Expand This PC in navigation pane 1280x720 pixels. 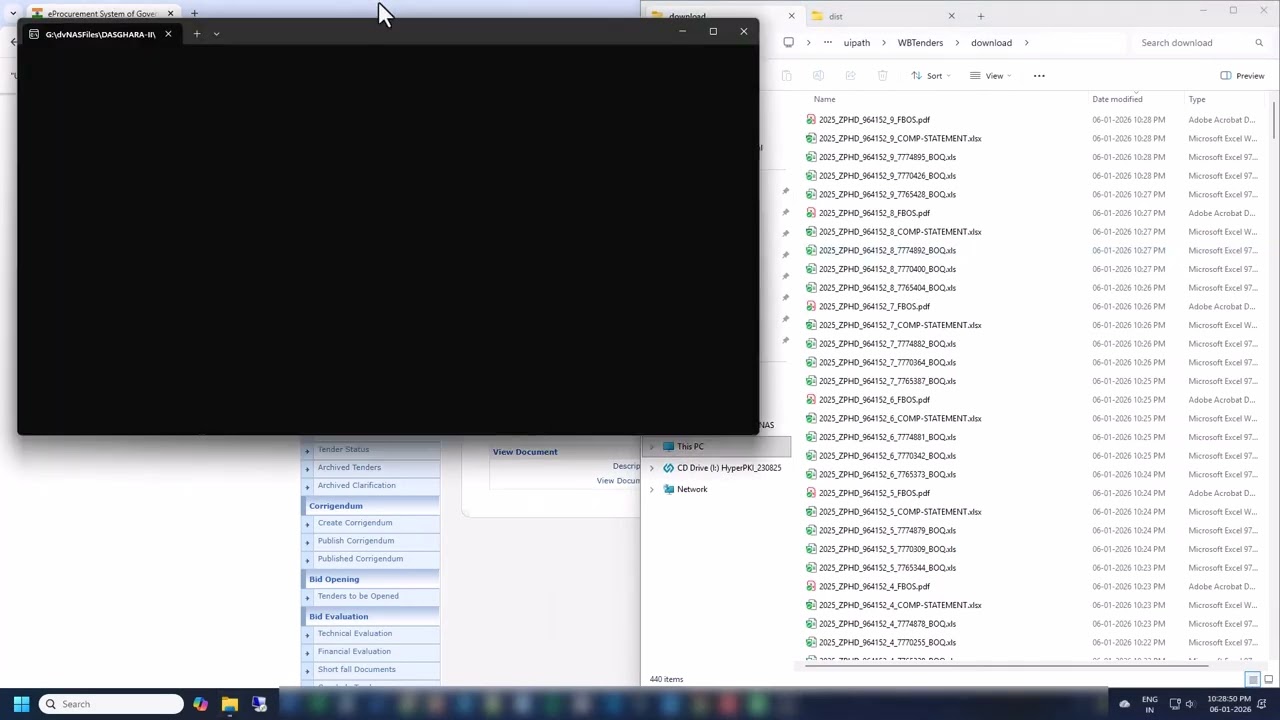tap(652, 447)
